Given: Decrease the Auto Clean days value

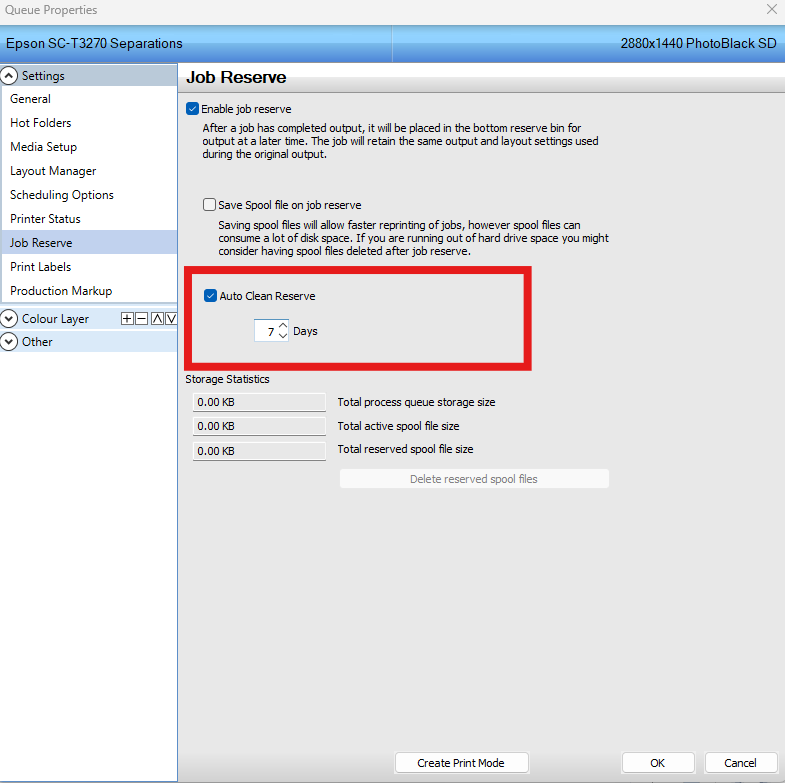Looking at the screenshot, I should pos(283,336).
